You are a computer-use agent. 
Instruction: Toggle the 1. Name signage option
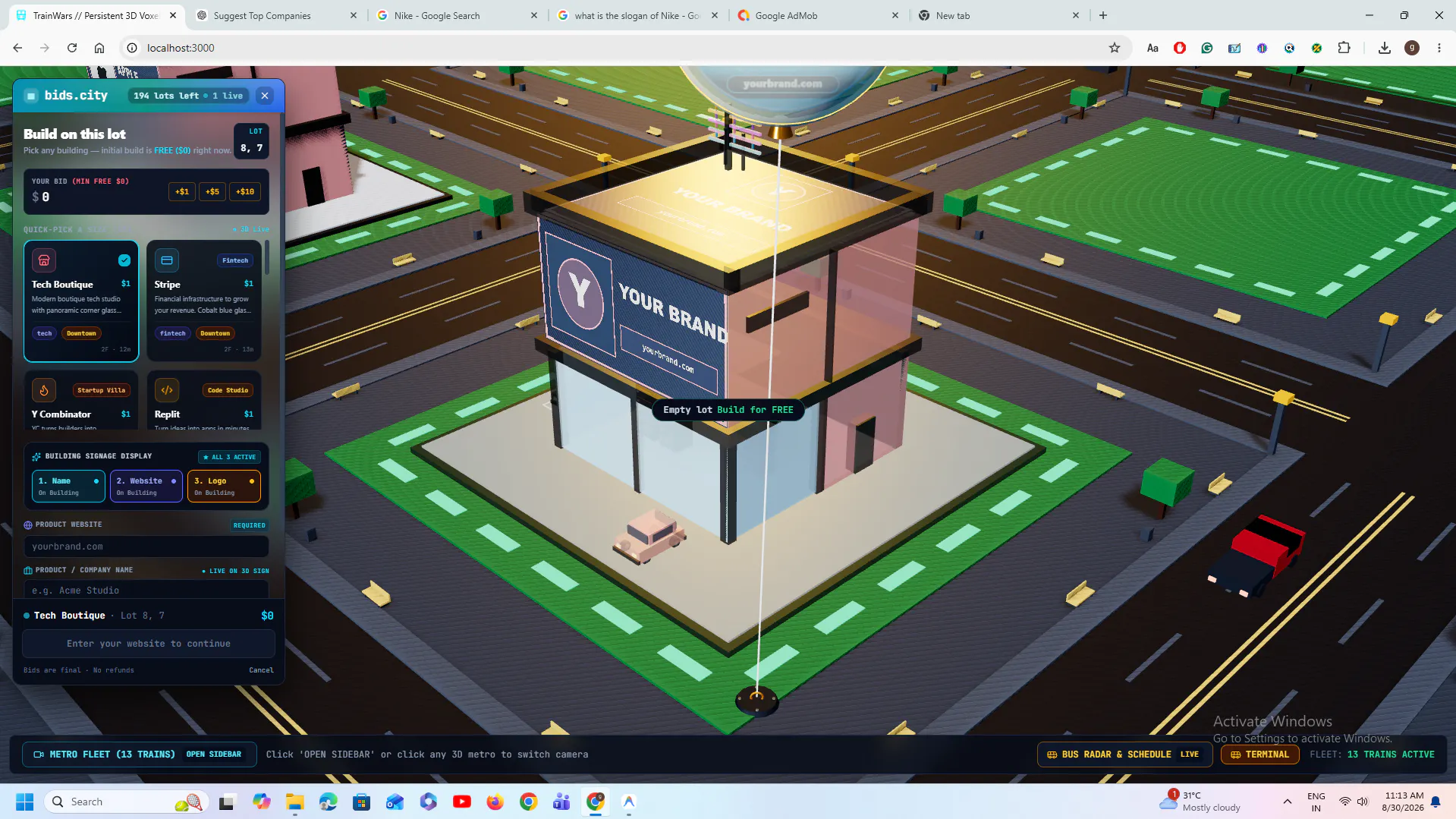[68, 487]
